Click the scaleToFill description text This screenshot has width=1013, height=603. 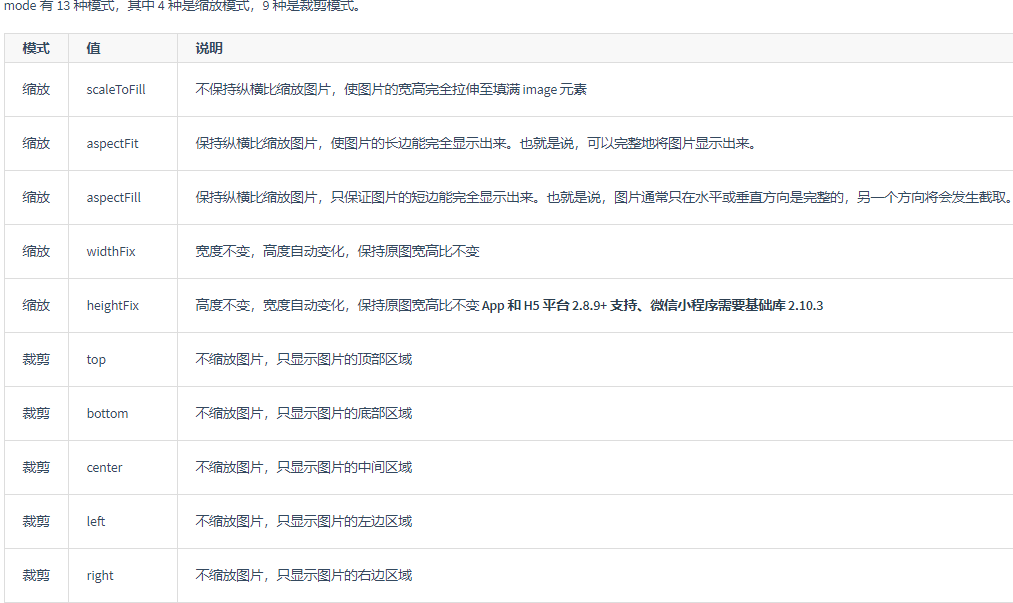(392, 90)
